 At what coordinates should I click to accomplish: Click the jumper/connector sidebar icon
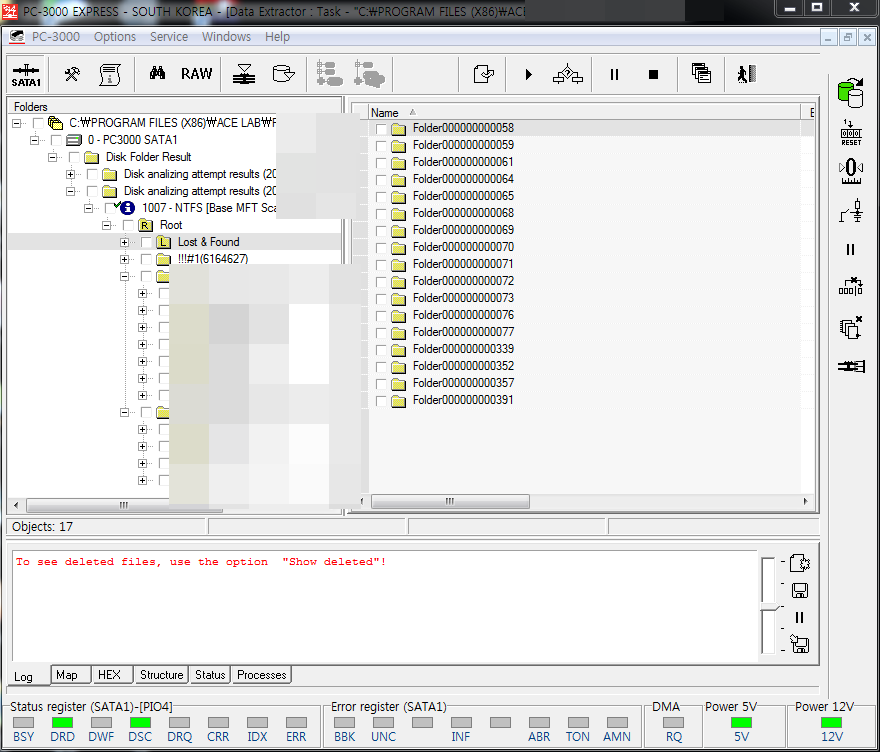point(851,211)
